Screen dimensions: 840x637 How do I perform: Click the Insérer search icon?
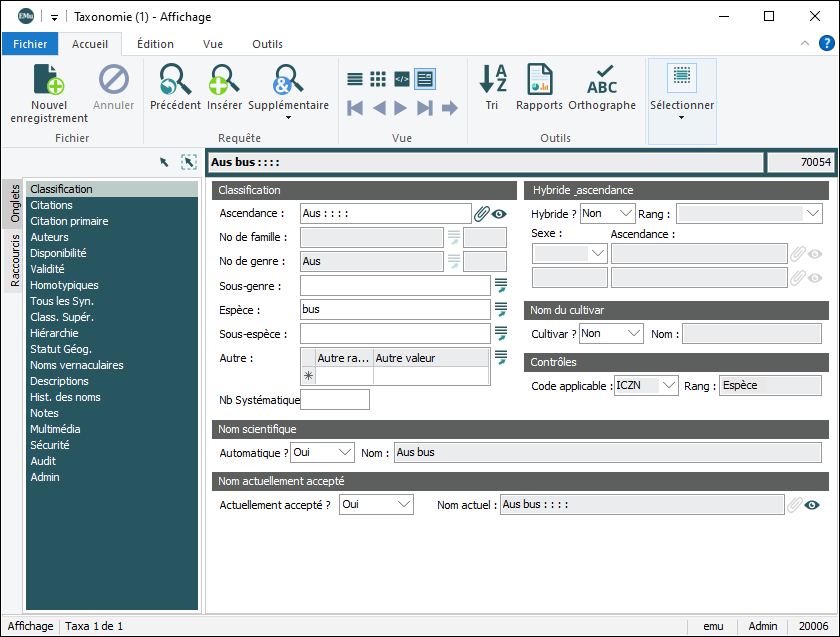pos(224,80)
